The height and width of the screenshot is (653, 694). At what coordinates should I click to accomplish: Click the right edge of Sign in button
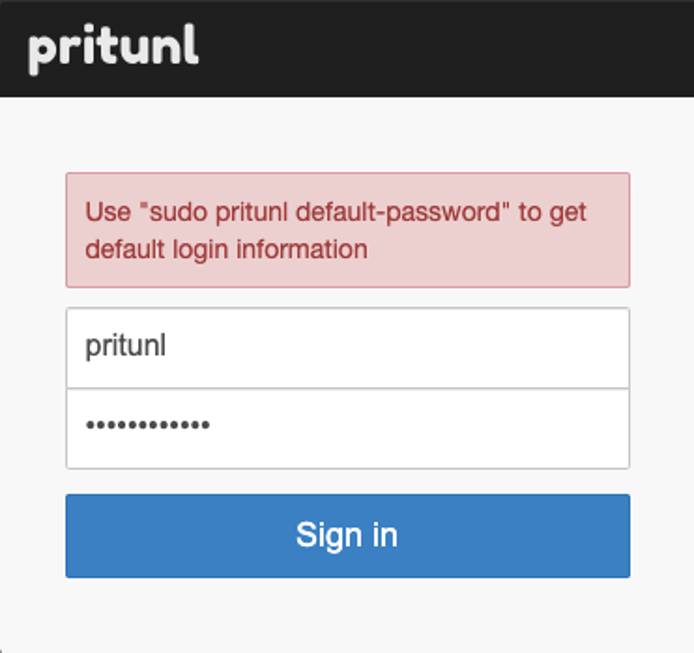614,535
